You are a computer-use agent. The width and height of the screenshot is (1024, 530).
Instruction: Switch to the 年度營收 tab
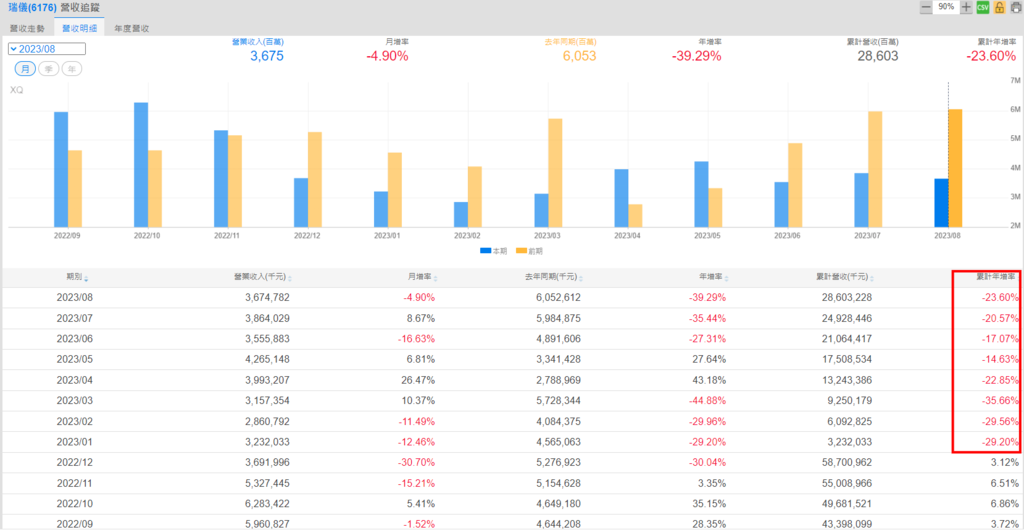pos(132,29)
